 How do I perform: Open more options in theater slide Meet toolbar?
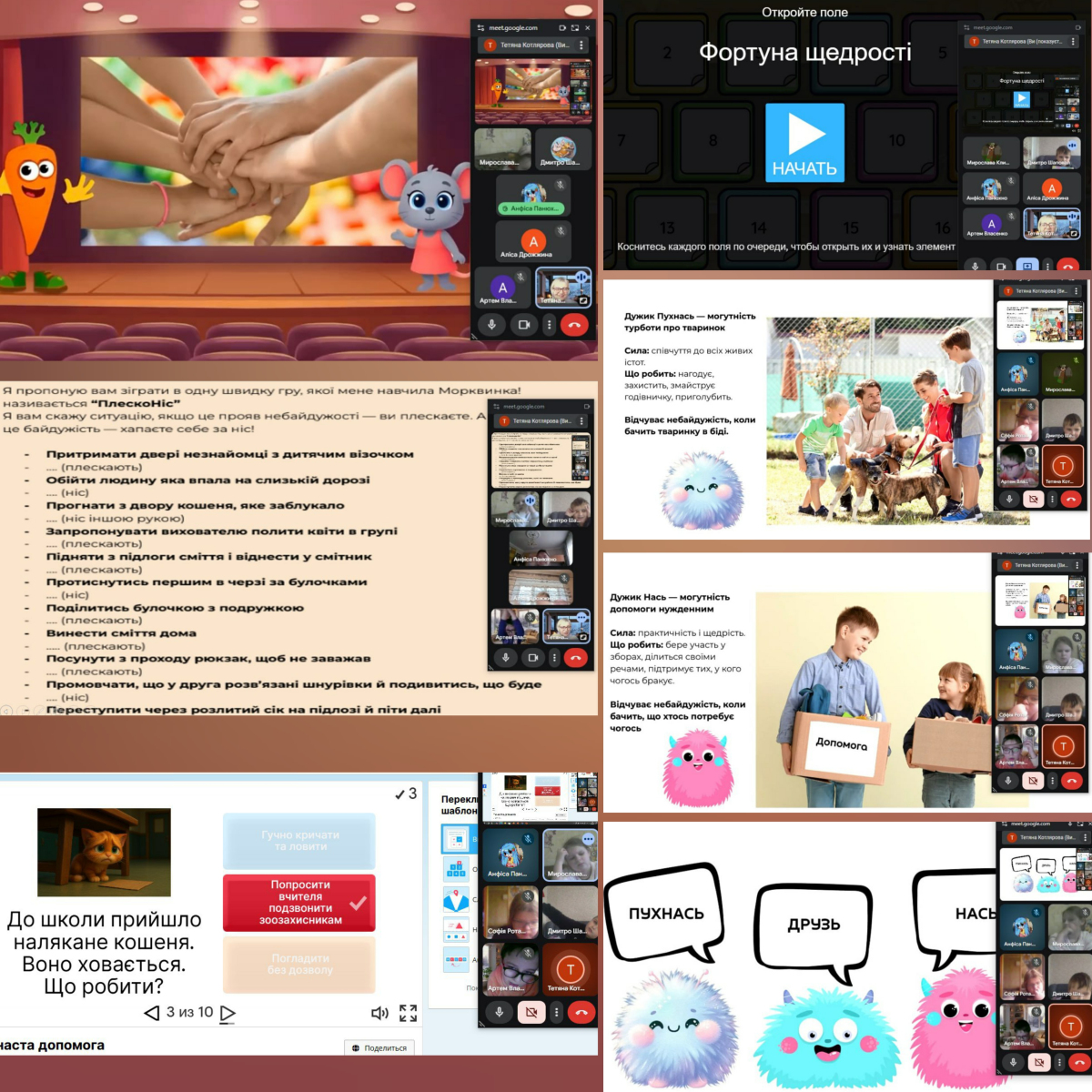tap(550, 324)
